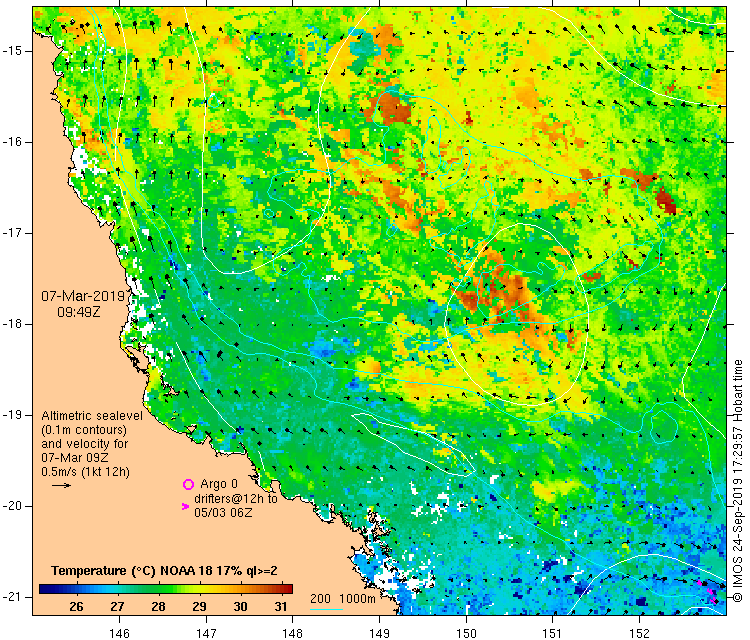
Task: Click the 'Altimetric sealevel' legend text
Action: pos(92,416)
